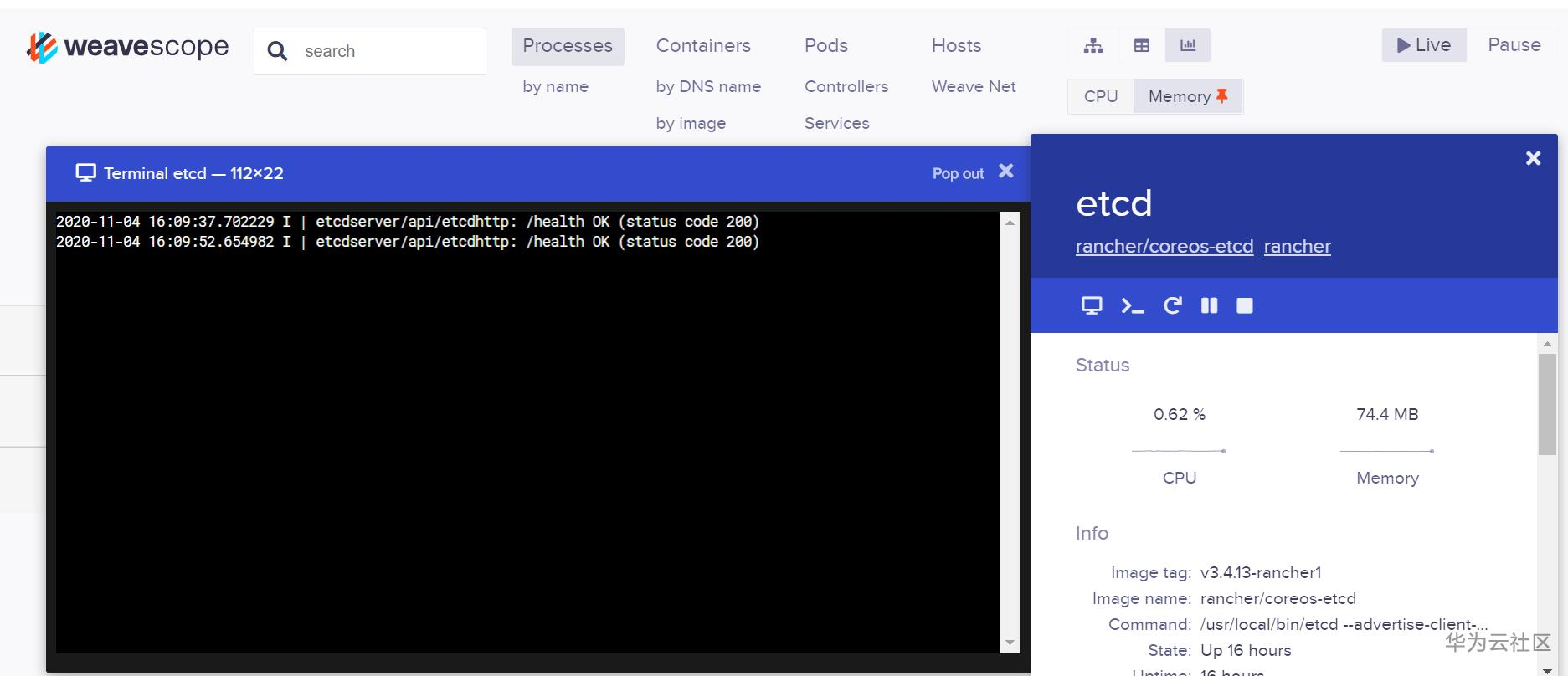The width and height of the screenshot is (1568, 676).
Task: Select the Processes view
Action: (x=568, y=46)
